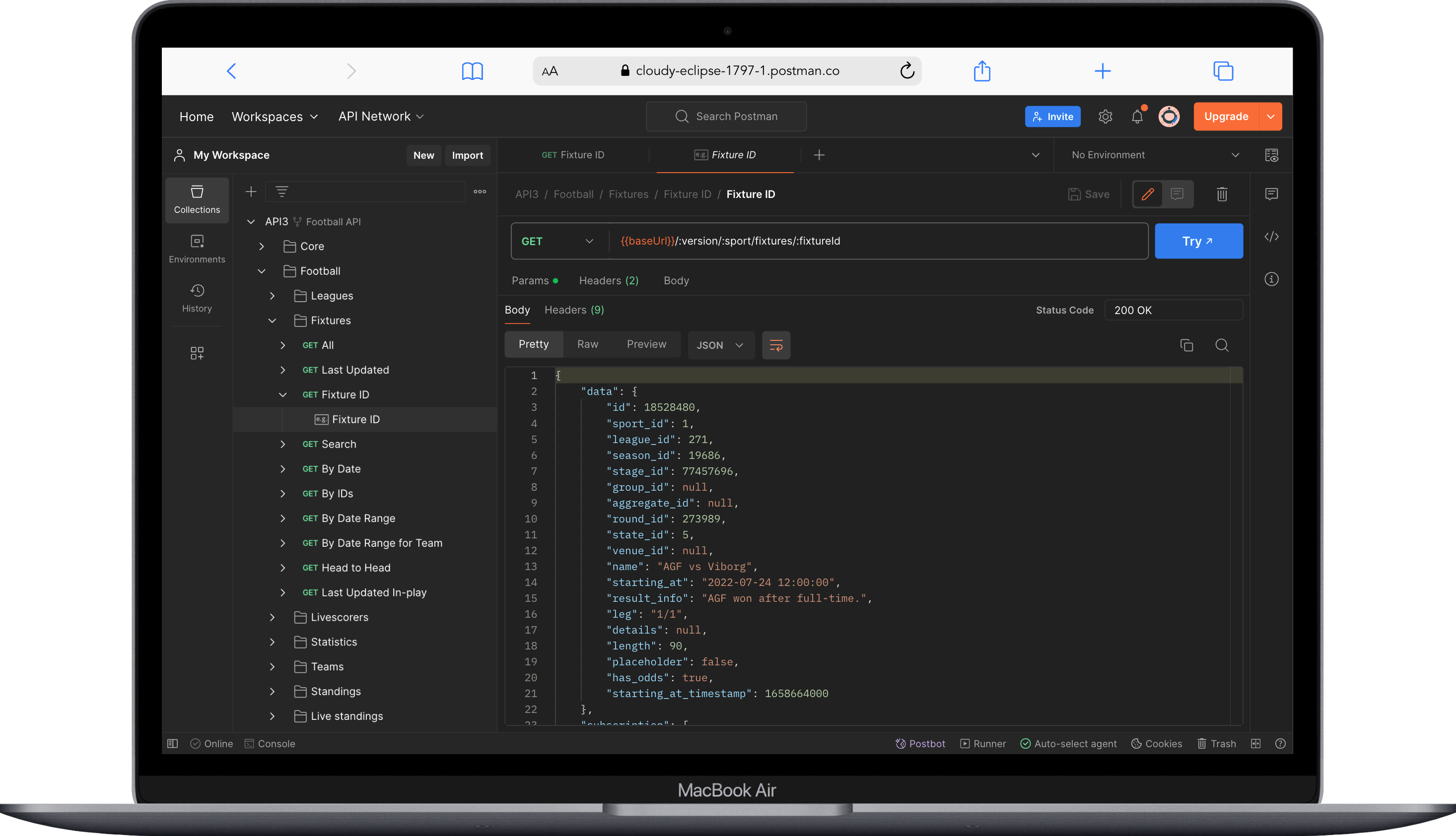The image size is (1456, 836).
Task: Select the Params request tab
Action: (x=535, y=280)
